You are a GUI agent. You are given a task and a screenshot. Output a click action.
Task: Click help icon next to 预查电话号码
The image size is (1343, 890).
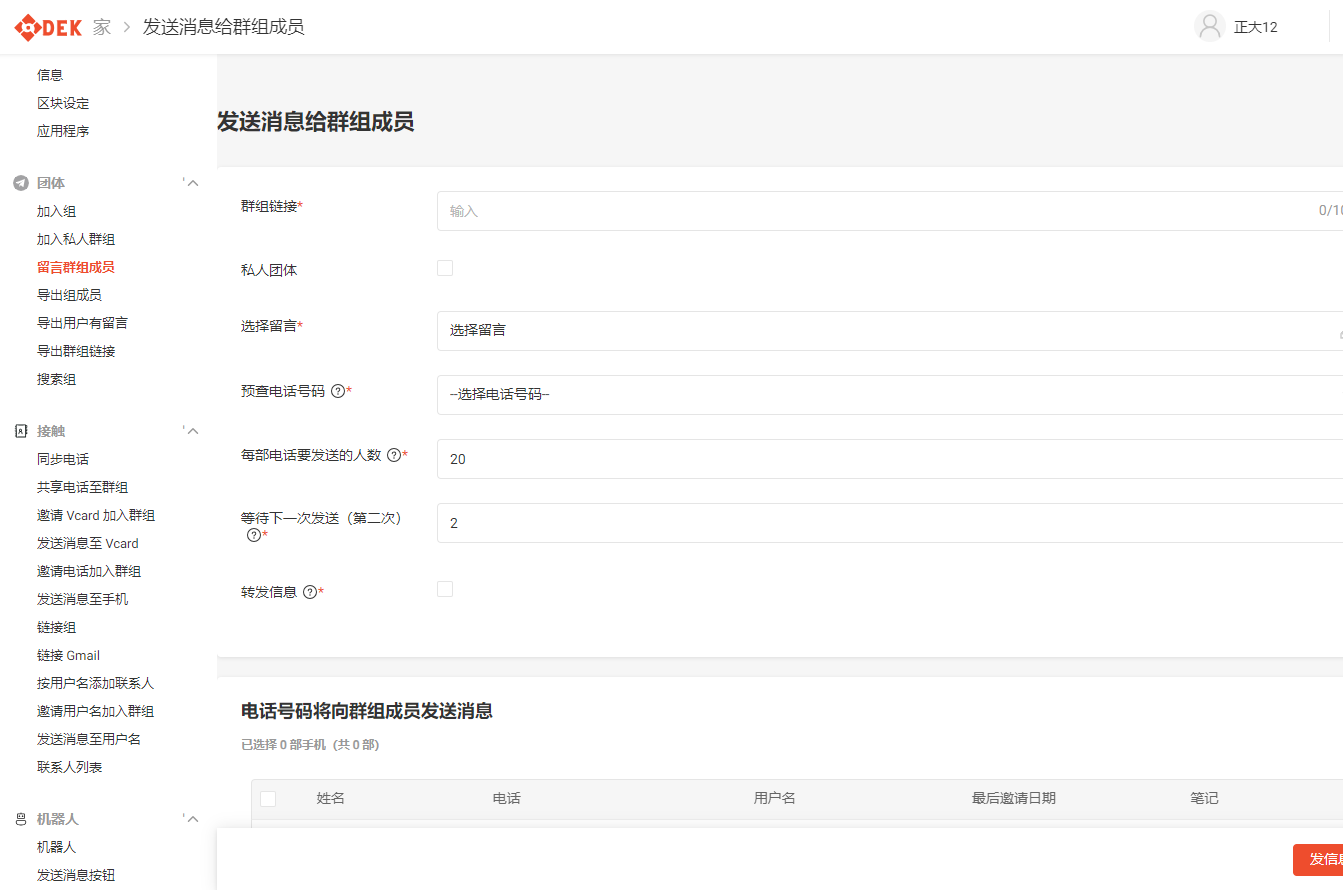(x=337, y=391)
